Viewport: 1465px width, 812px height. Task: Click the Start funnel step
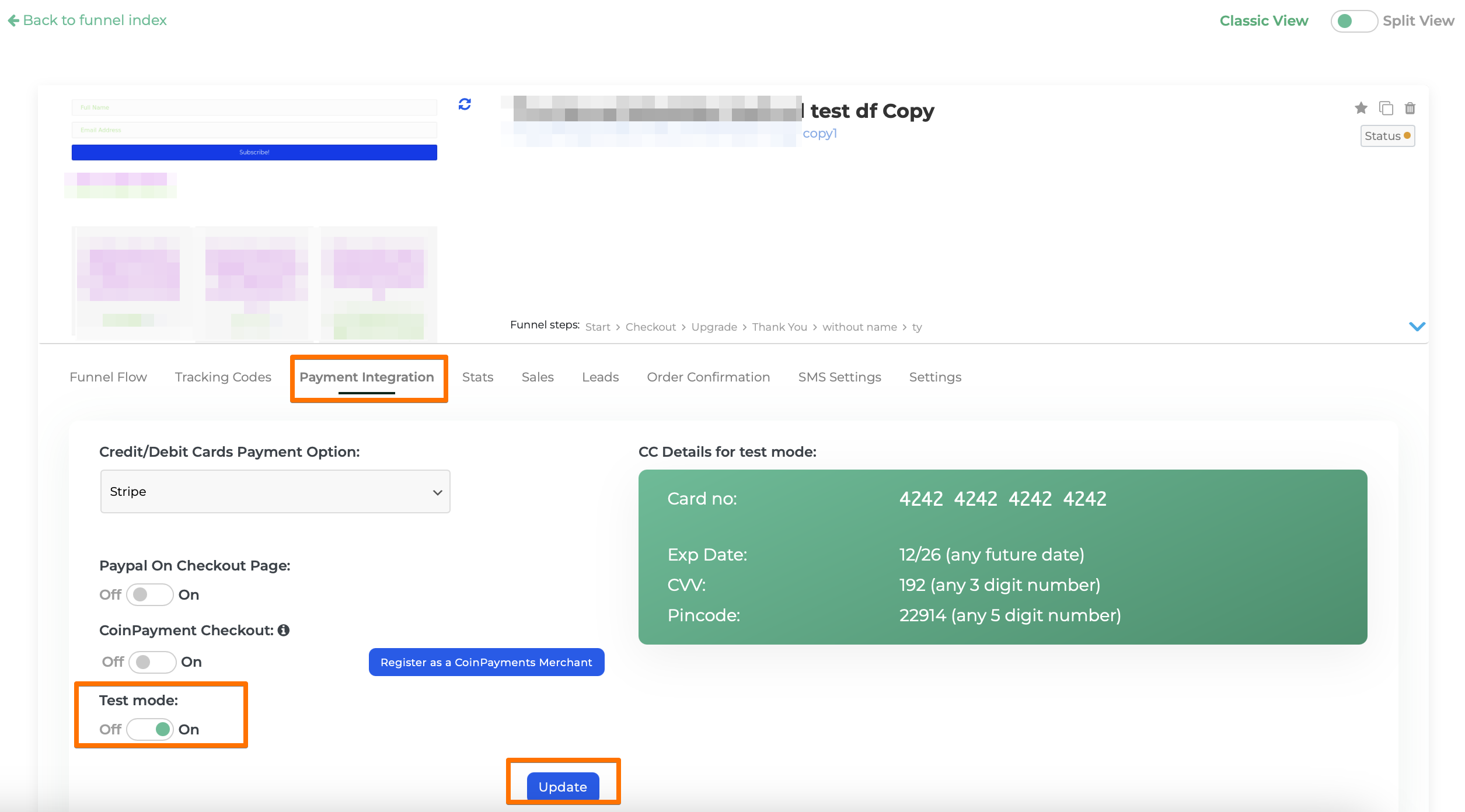point(598,327)
